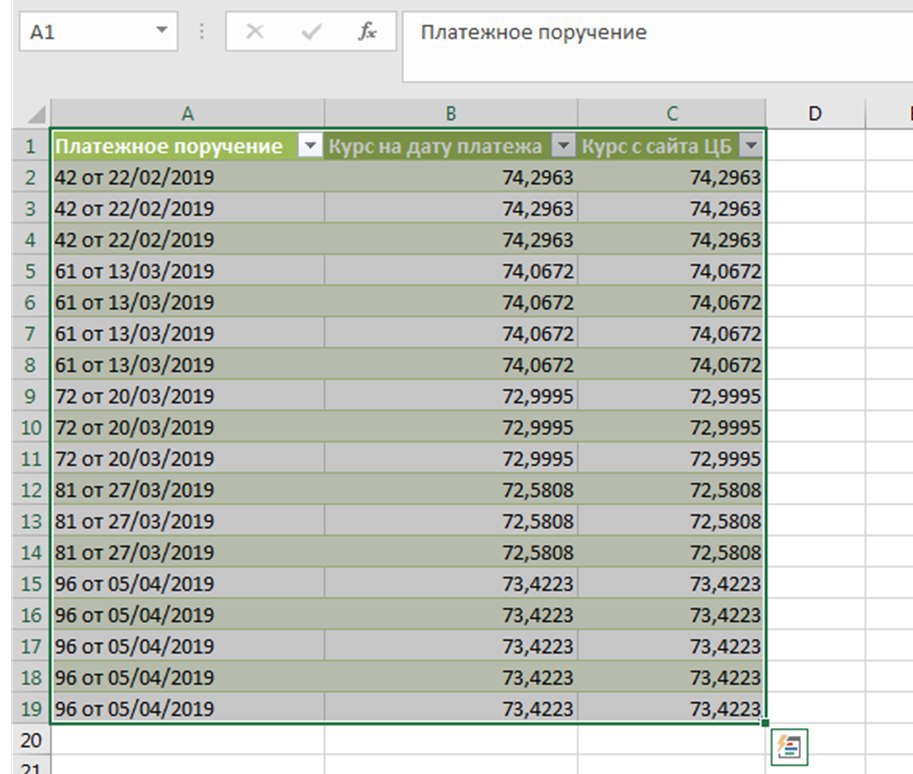Select row 5 header
This screenshot has width=913, height=774.
[31, 271]
